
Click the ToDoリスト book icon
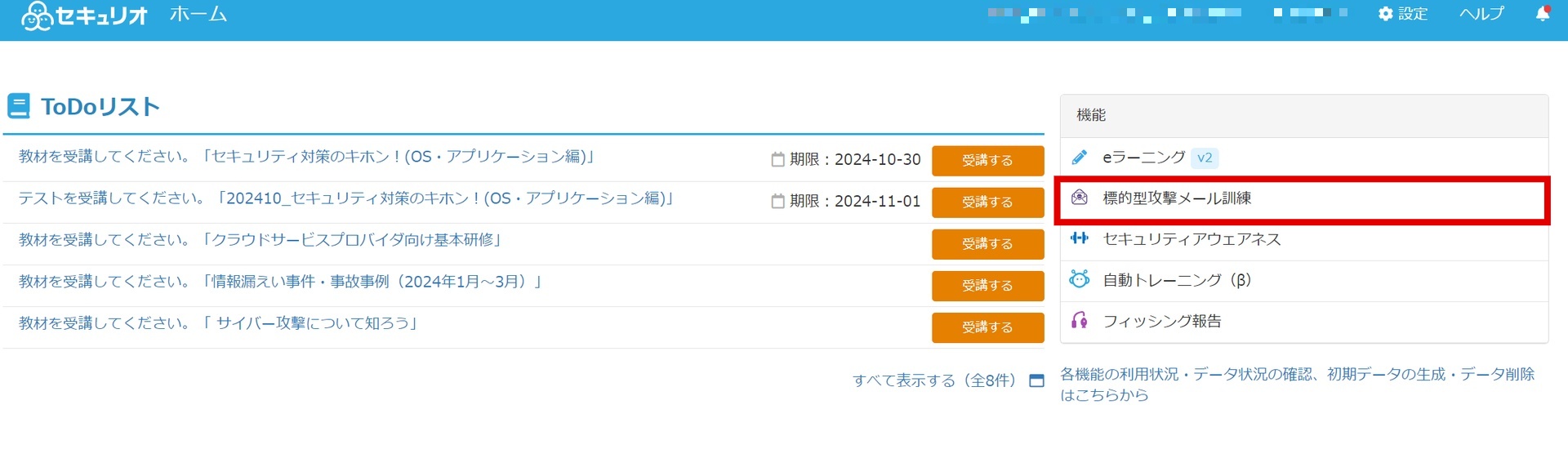(19, 106)
